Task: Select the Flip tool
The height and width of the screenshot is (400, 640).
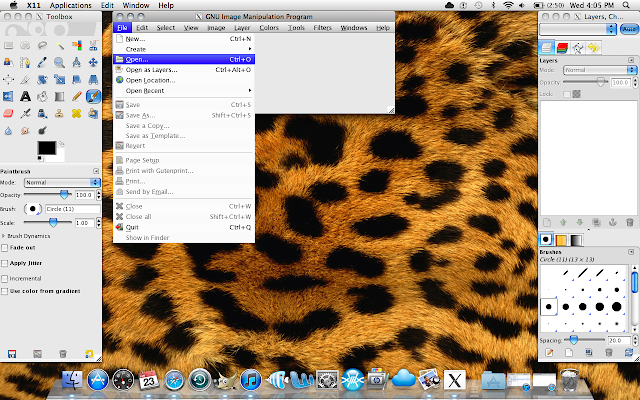Action: click(8, 96)
